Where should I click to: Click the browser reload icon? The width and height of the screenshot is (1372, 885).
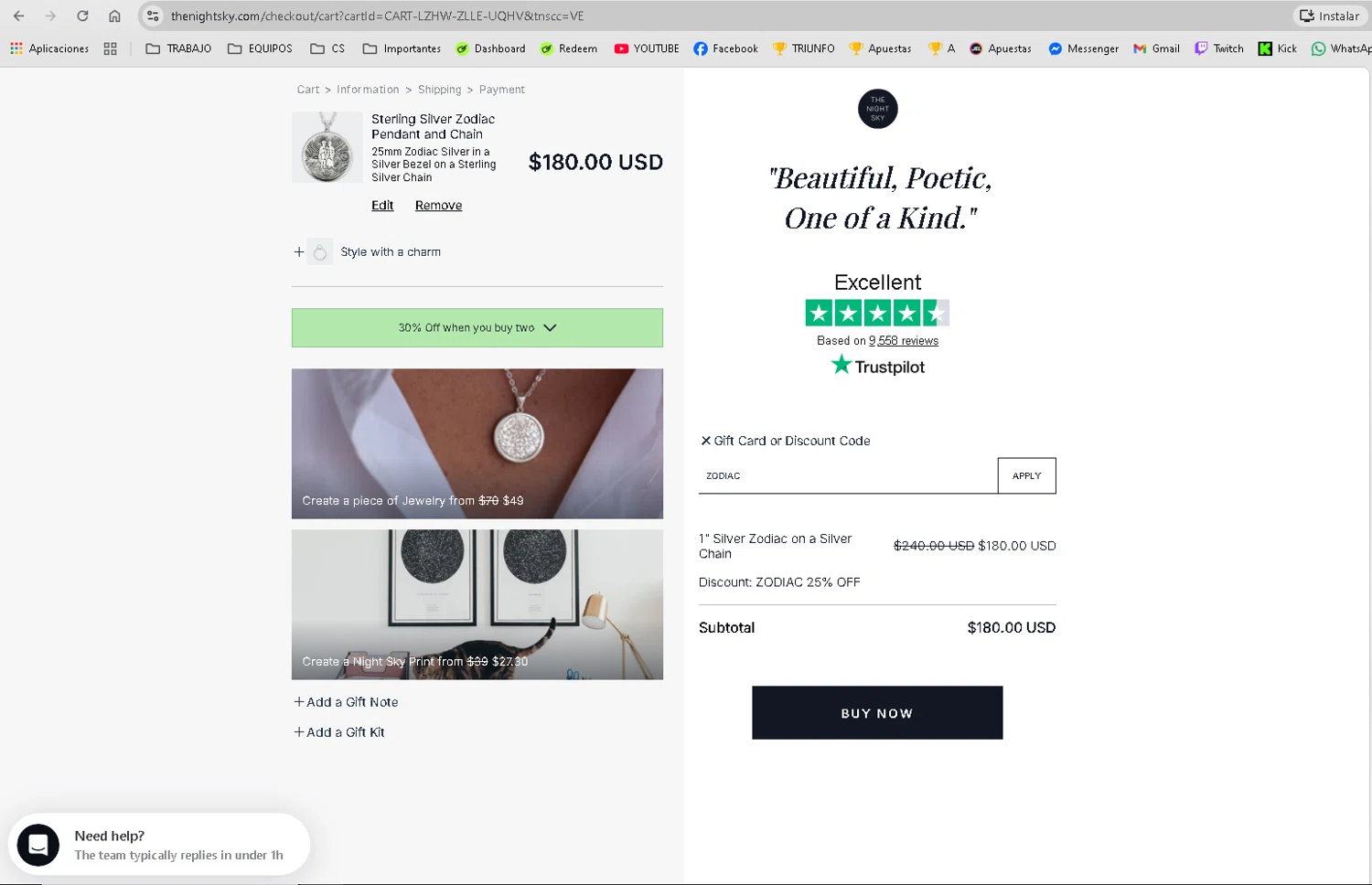[82, 16]
